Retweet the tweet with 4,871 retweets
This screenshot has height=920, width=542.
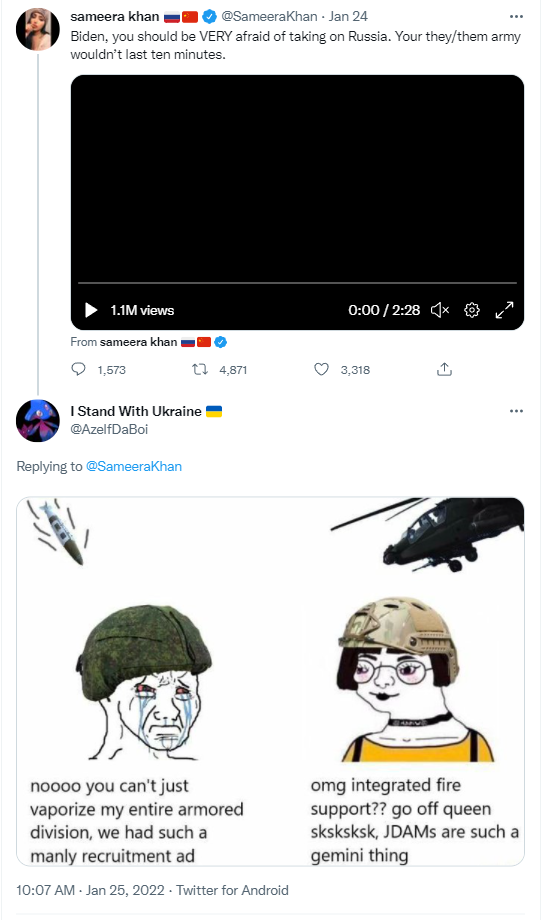tap(199, 370)
